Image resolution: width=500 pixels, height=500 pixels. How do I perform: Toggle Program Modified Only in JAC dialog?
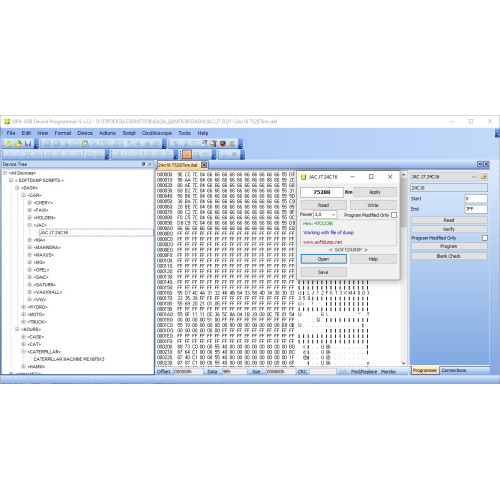click(x=394, y=215)
